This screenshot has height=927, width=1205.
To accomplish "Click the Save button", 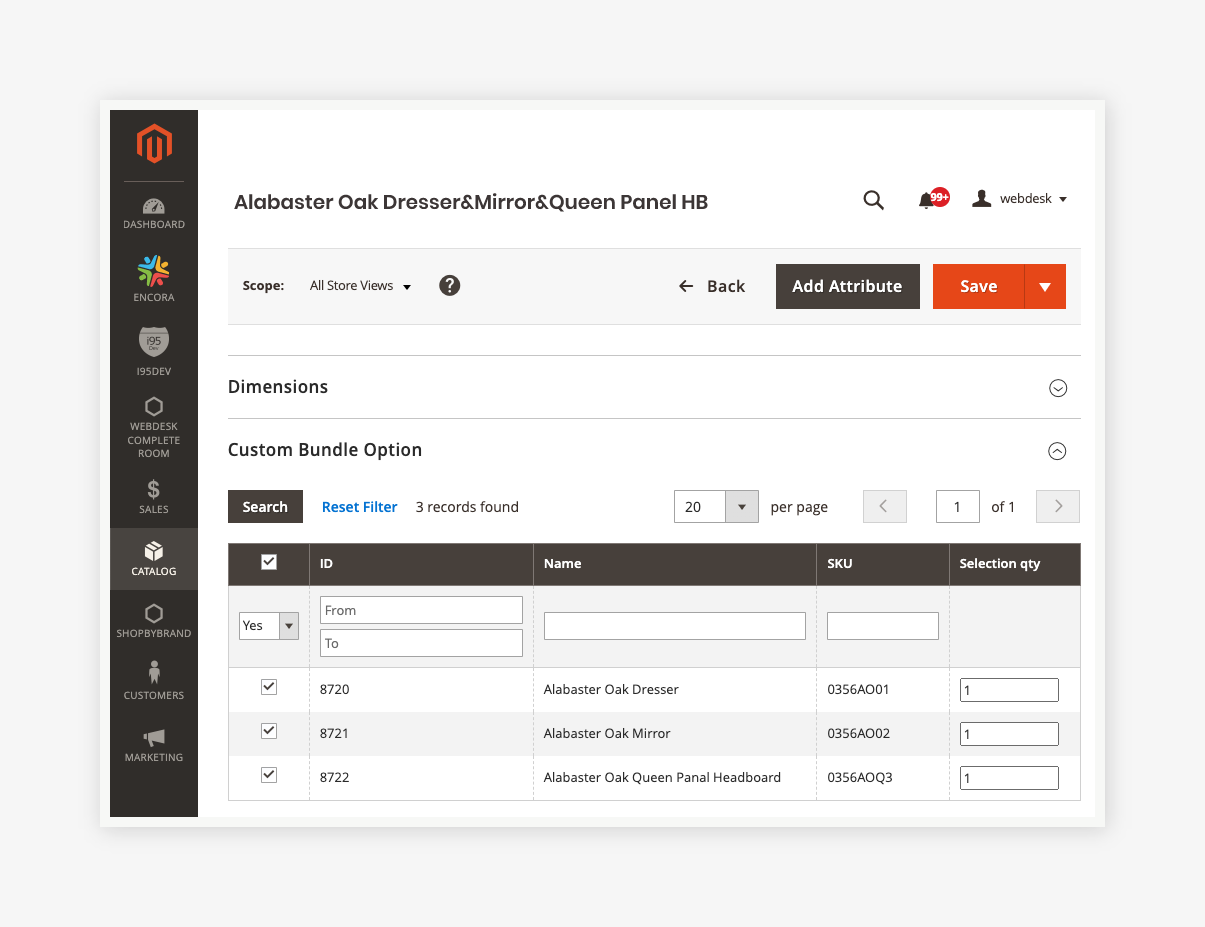I will tap(978, 286).
